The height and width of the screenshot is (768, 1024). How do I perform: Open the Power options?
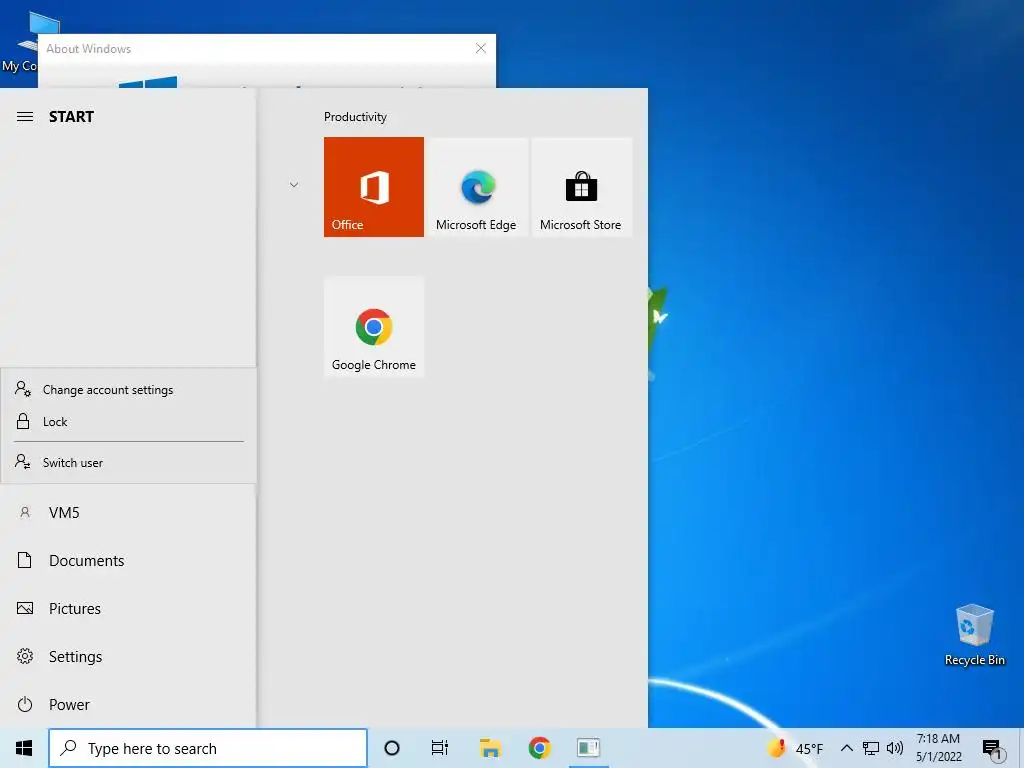click(x=128, y=705)
